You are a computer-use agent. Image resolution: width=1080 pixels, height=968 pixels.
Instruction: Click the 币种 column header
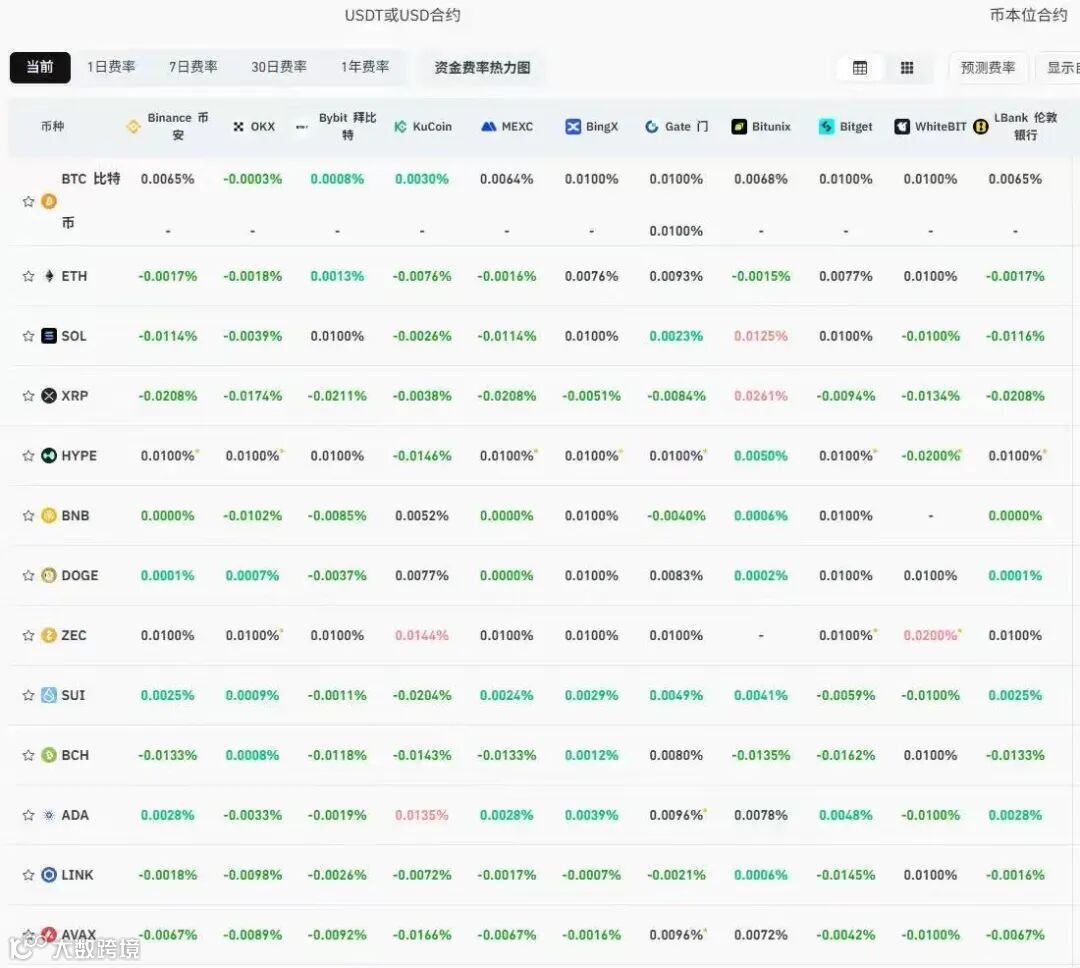(x=52, y=127)
